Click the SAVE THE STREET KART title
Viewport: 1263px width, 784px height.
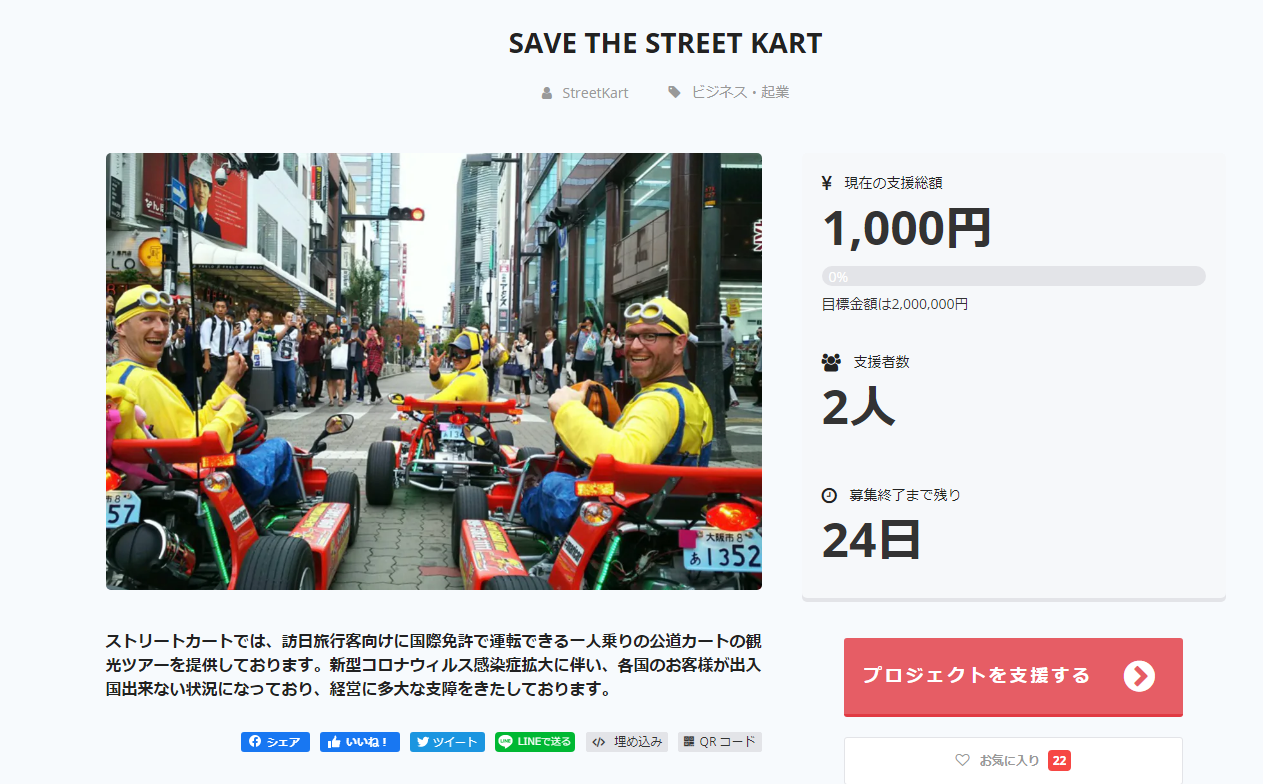[x=665, y=44]
